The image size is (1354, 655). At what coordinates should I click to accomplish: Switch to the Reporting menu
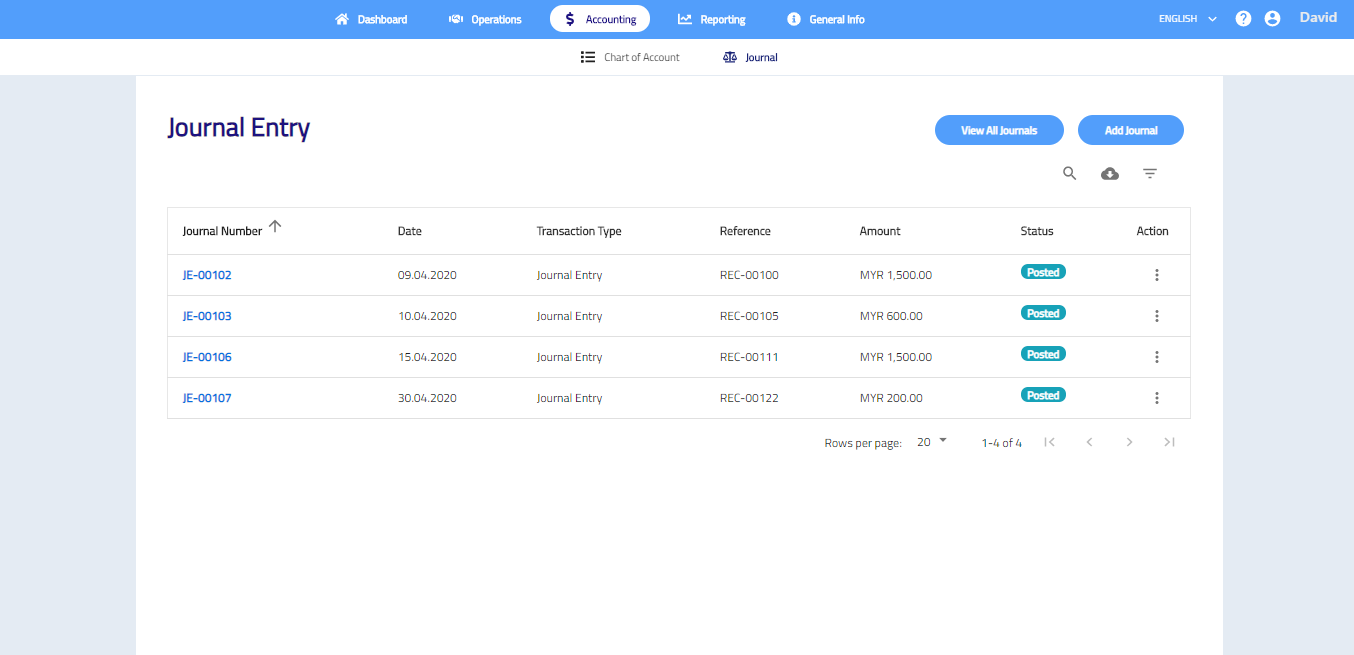[x=711, y=19]
